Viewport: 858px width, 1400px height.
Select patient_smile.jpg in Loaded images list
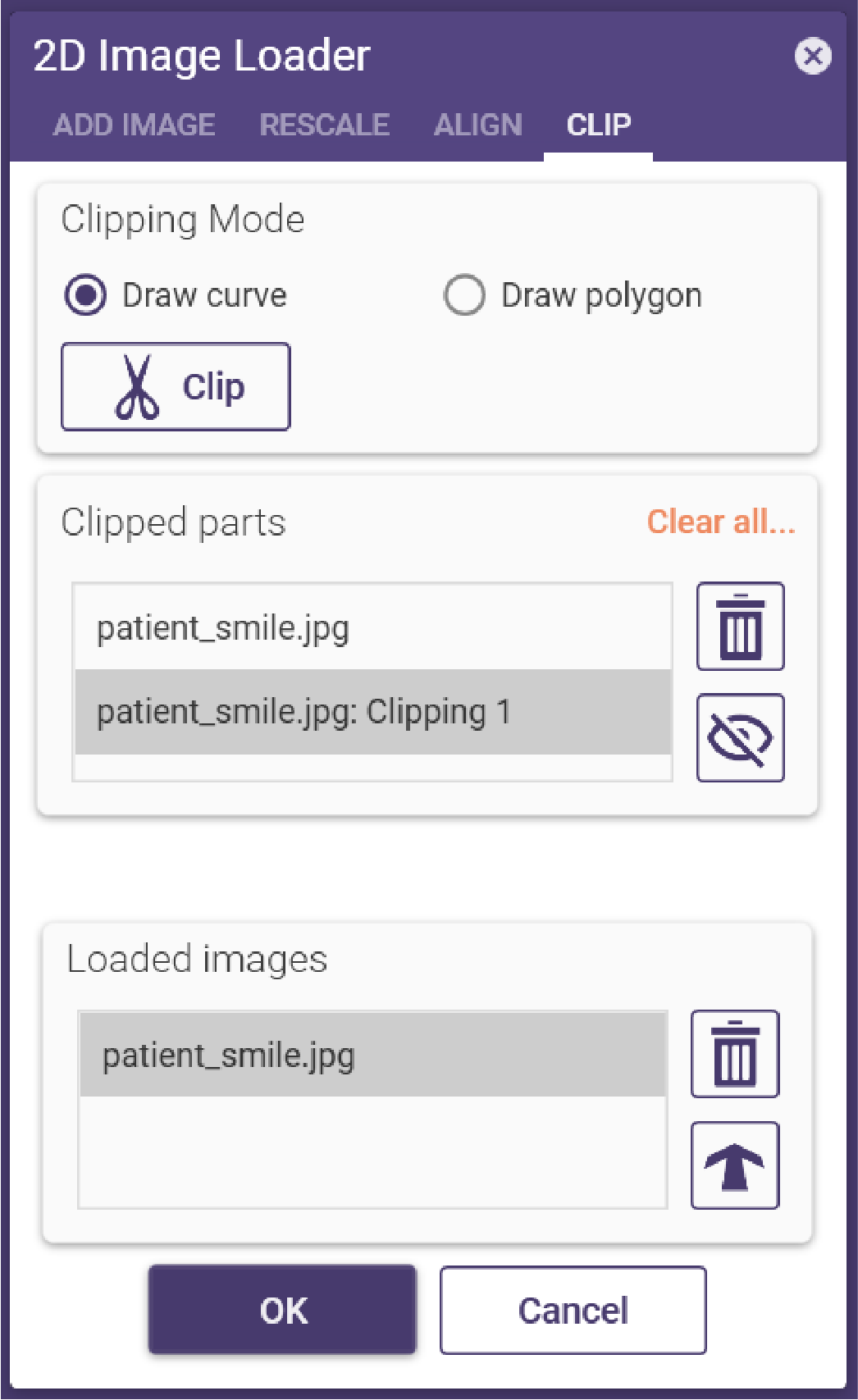[x=372, y=1056]
